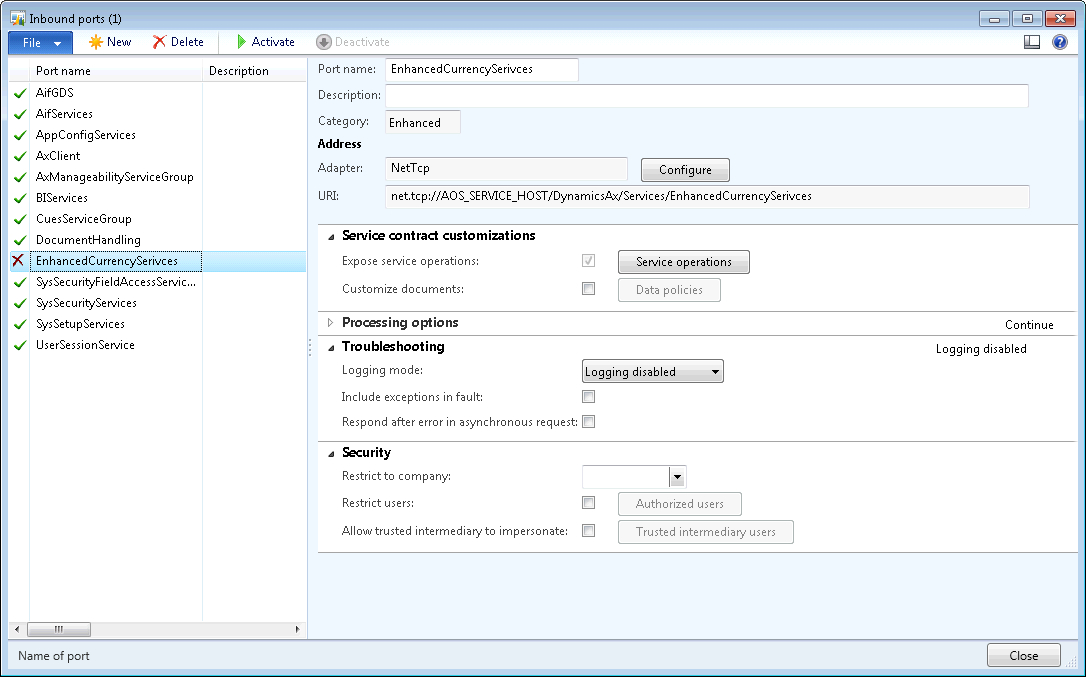Open the File menu
This screenshot has height=677, width=1086.
point(40,42)
